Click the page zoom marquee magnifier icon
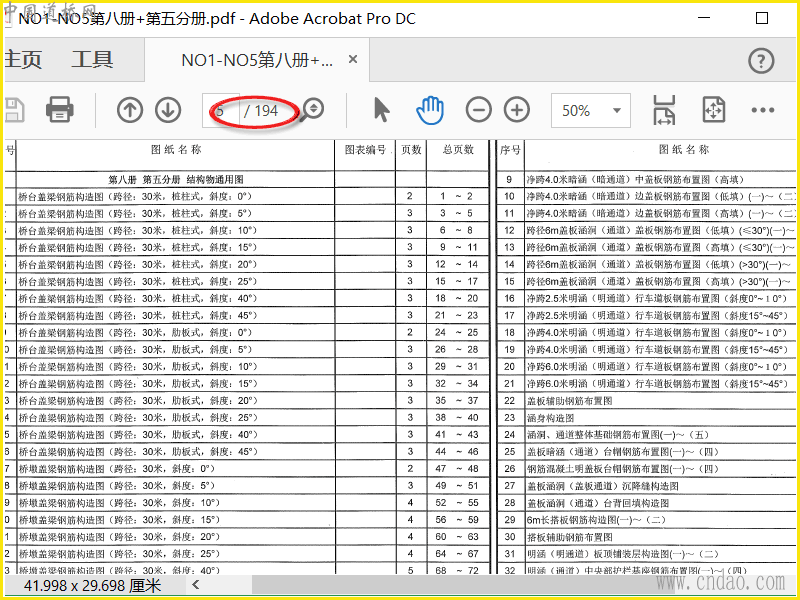The height and width of the screenshot is (600, 800). pos(312,110)
